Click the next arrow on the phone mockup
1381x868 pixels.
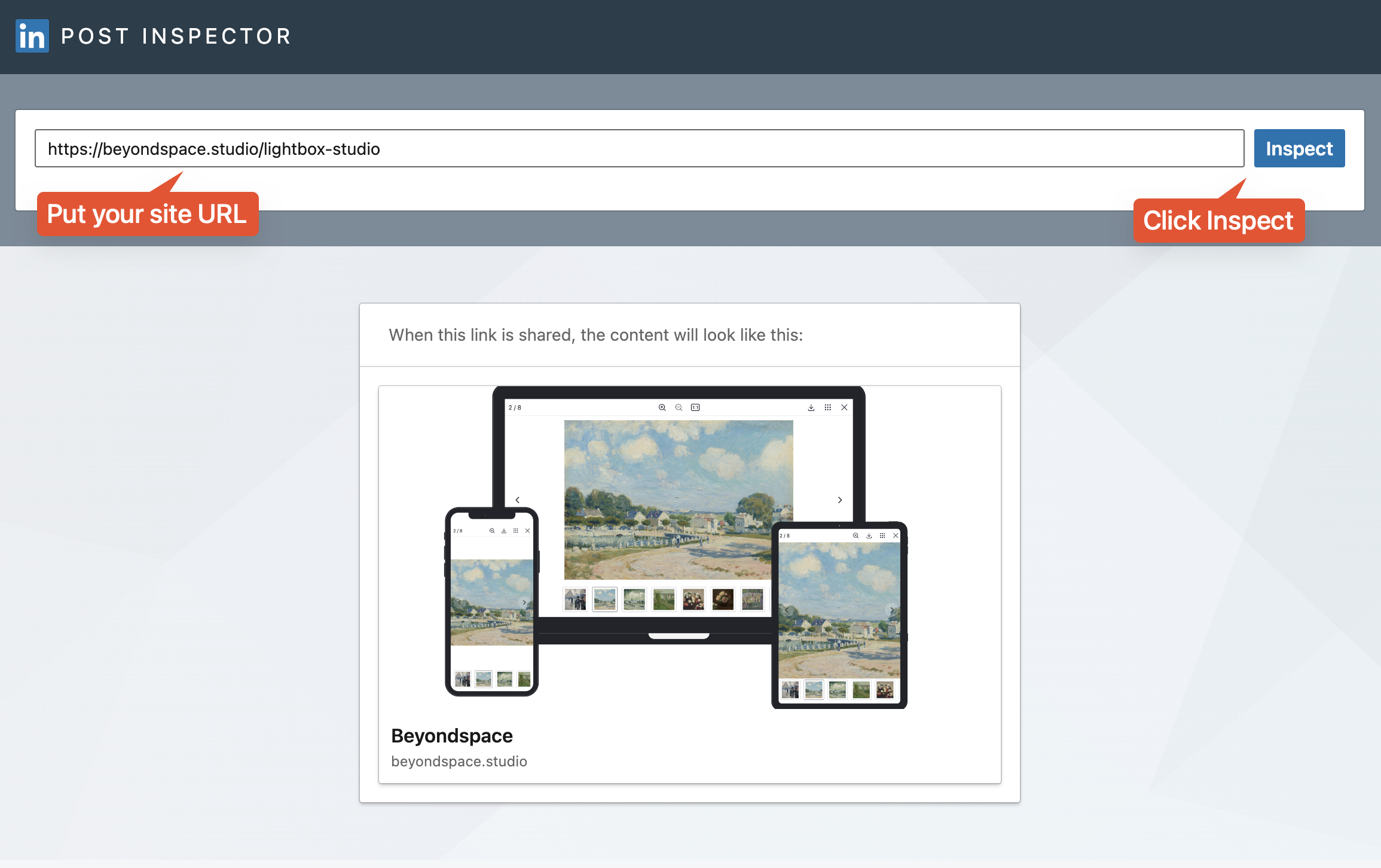point(524,602)
